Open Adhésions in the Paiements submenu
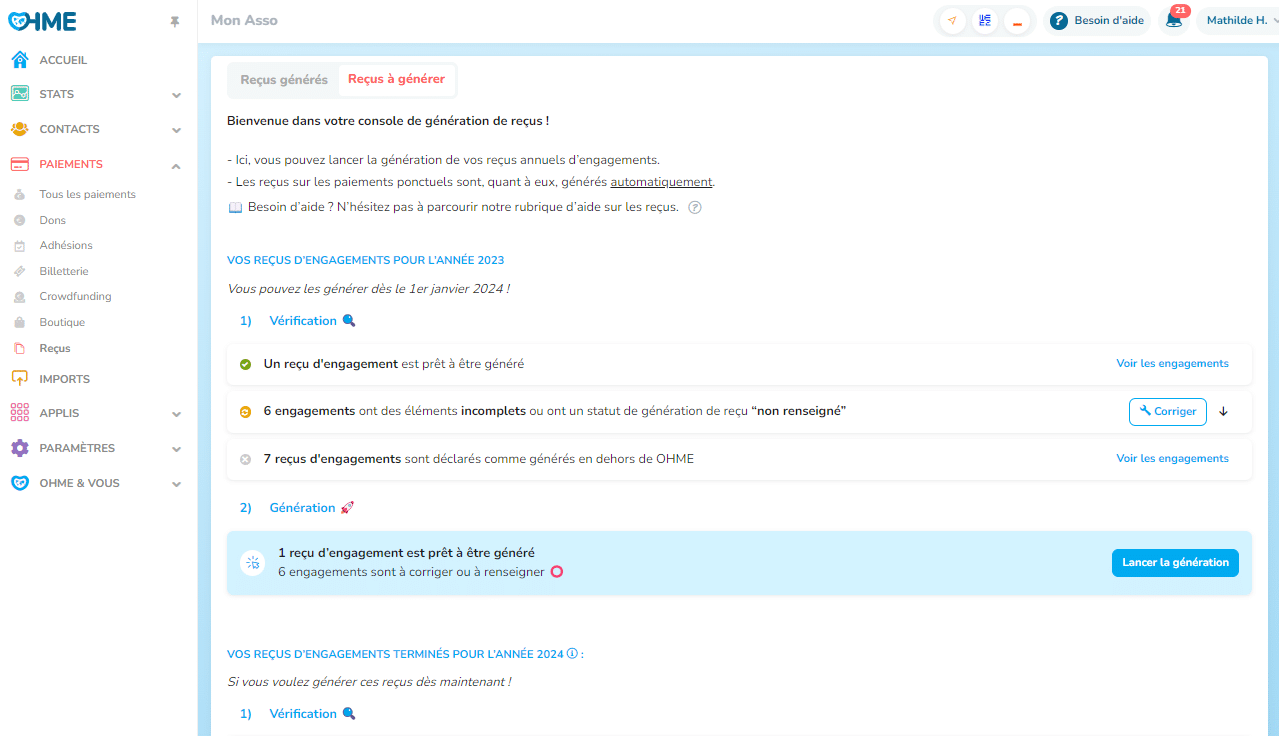 [66, 246]
